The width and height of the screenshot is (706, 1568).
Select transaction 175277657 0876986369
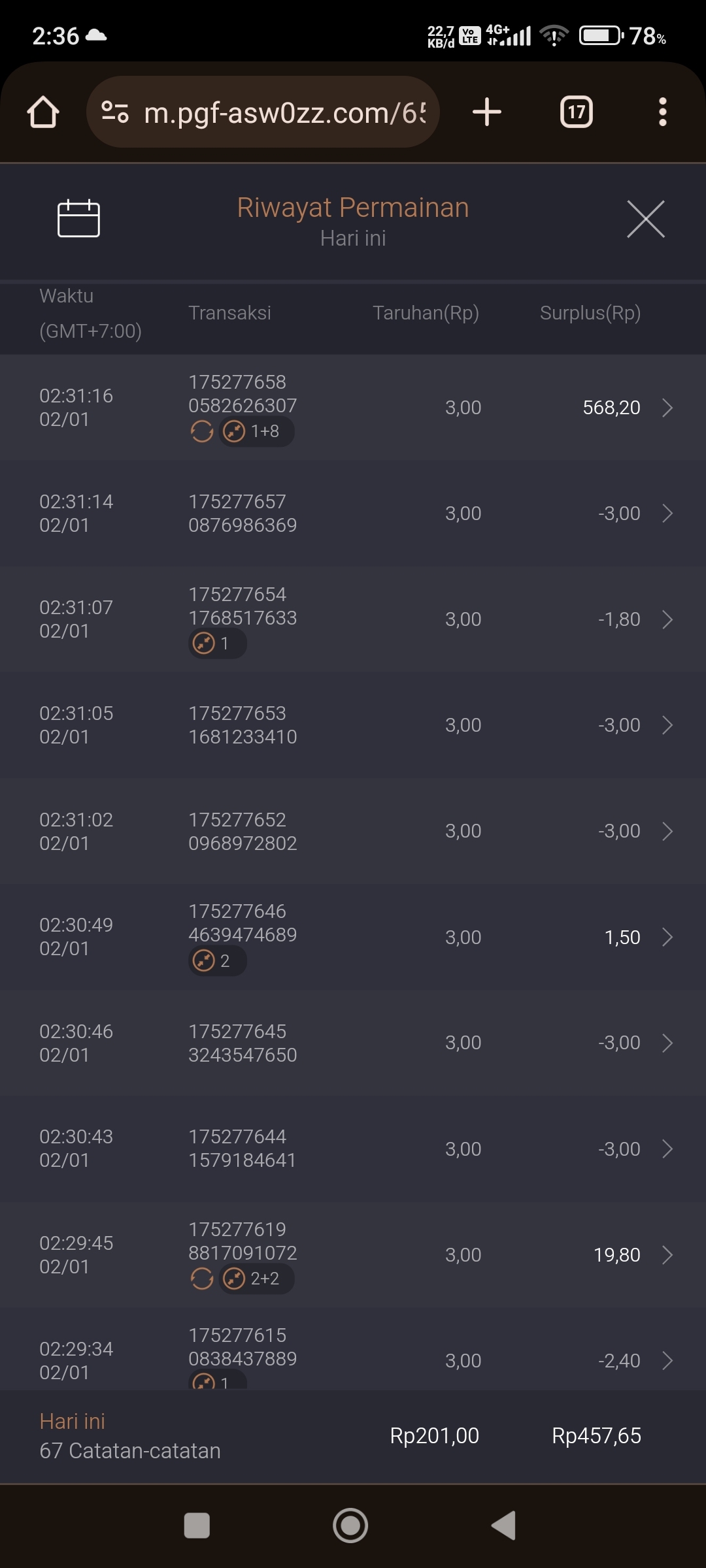click(x=243, y=514)
